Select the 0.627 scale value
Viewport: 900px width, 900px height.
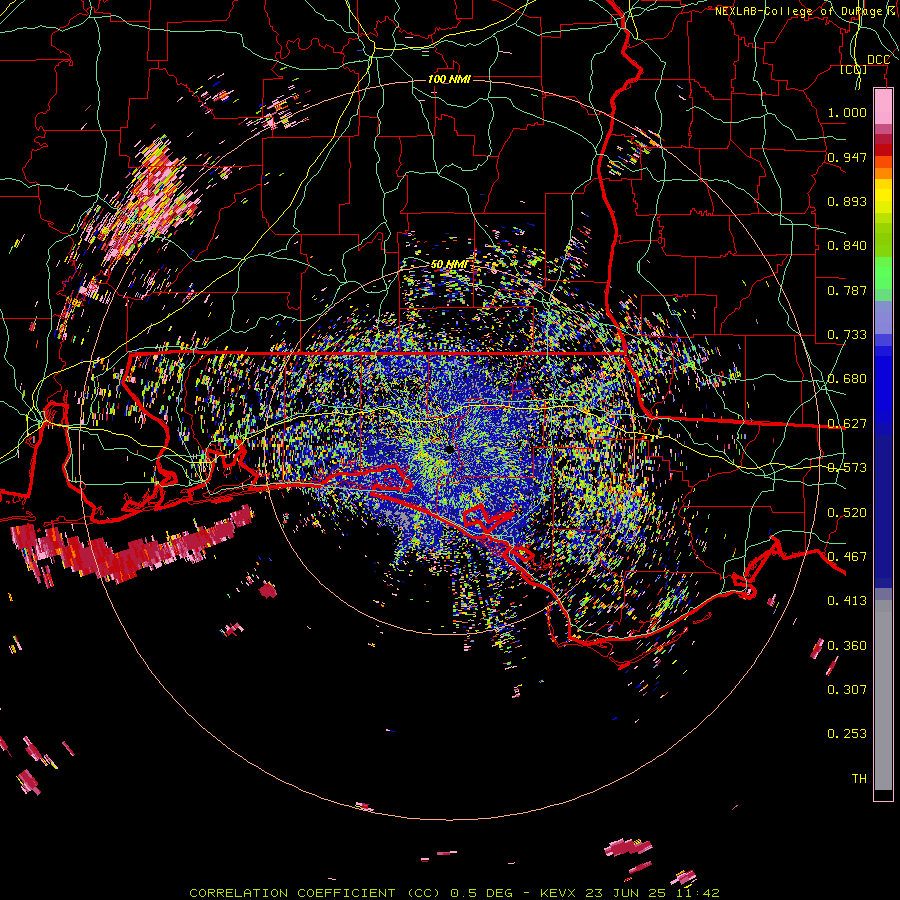click(847, 424)
